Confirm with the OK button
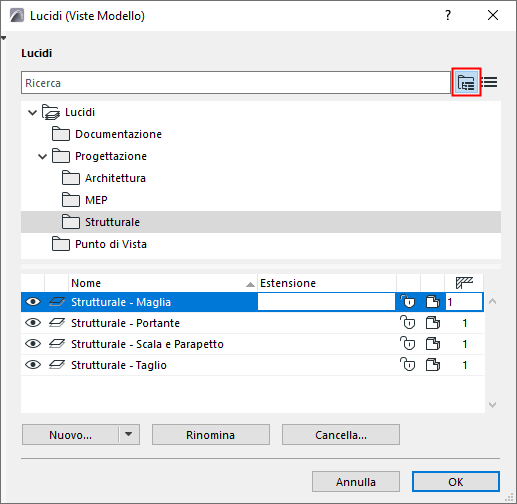Image resolution: width=517 pixels, height=504 pixels. tap(456, 482)
